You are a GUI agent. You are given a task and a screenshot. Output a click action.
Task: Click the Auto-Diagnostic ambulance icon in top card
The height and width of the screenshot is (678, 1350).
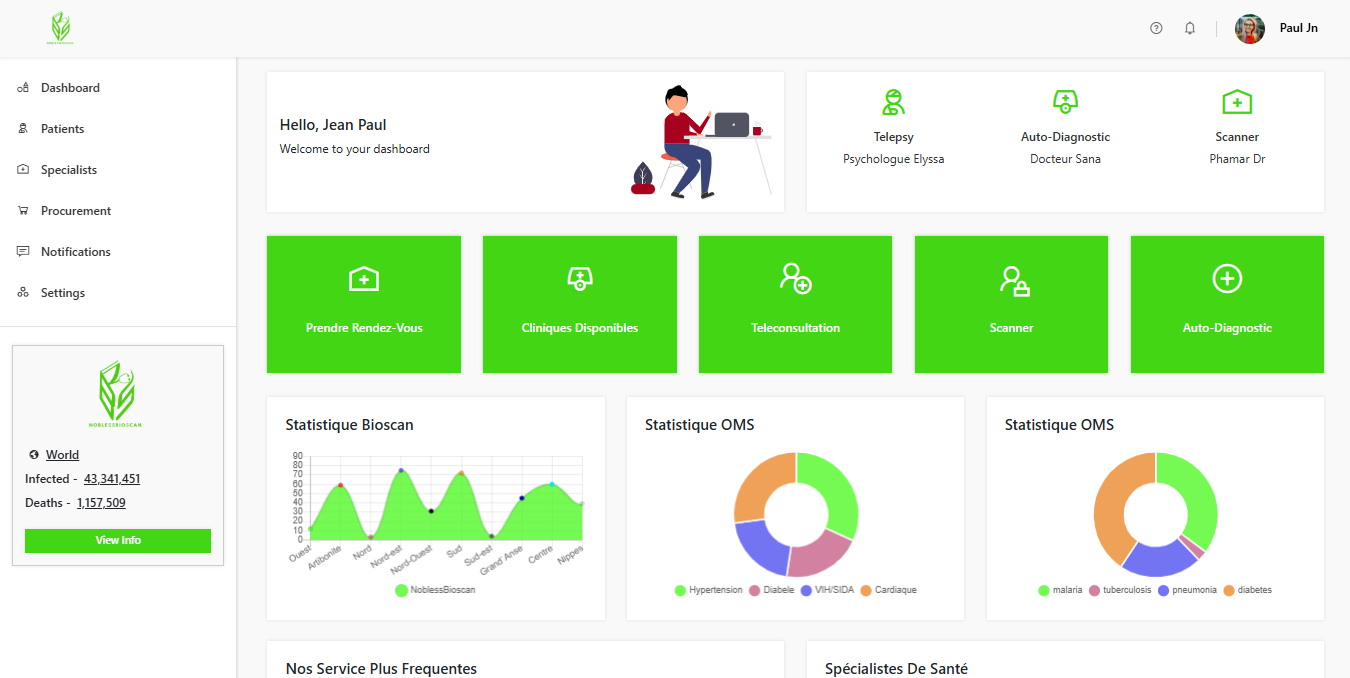(x=1065, y=102)
